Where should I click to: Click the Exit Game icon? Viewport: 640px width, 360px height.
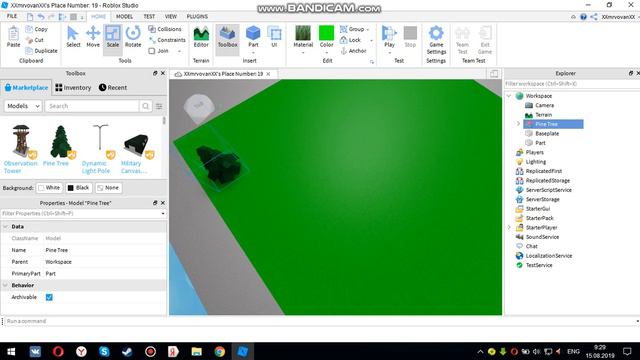click(x=485, y=33)
